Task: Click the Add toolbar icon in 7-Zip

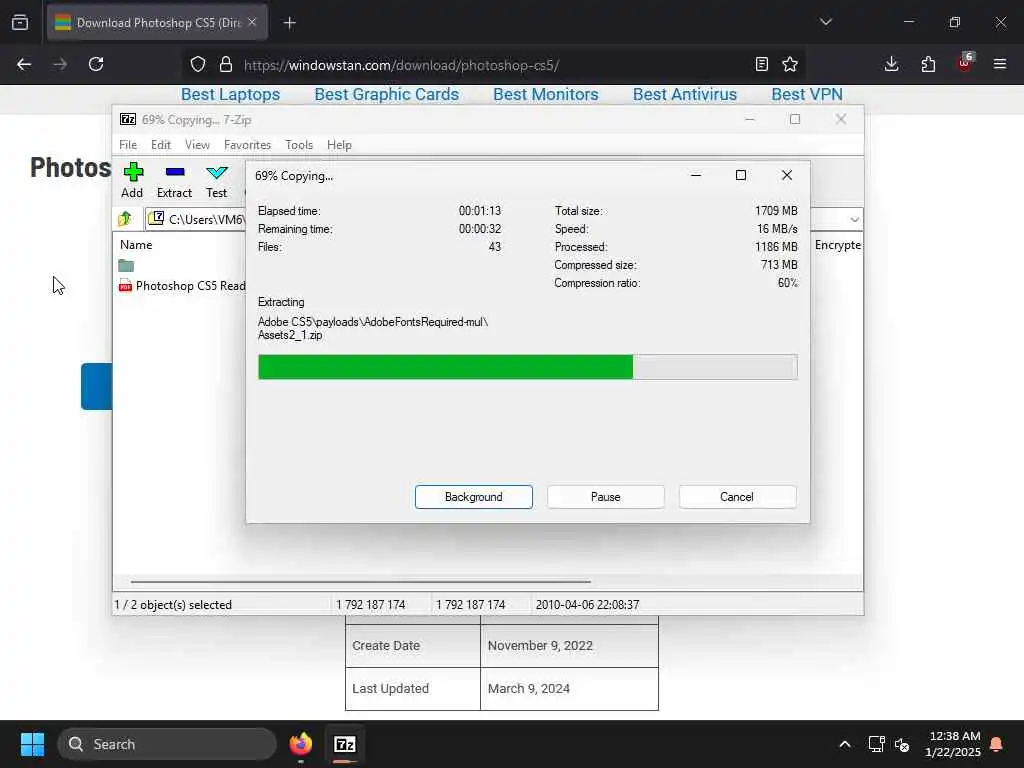Action: [x=133, y=180]
